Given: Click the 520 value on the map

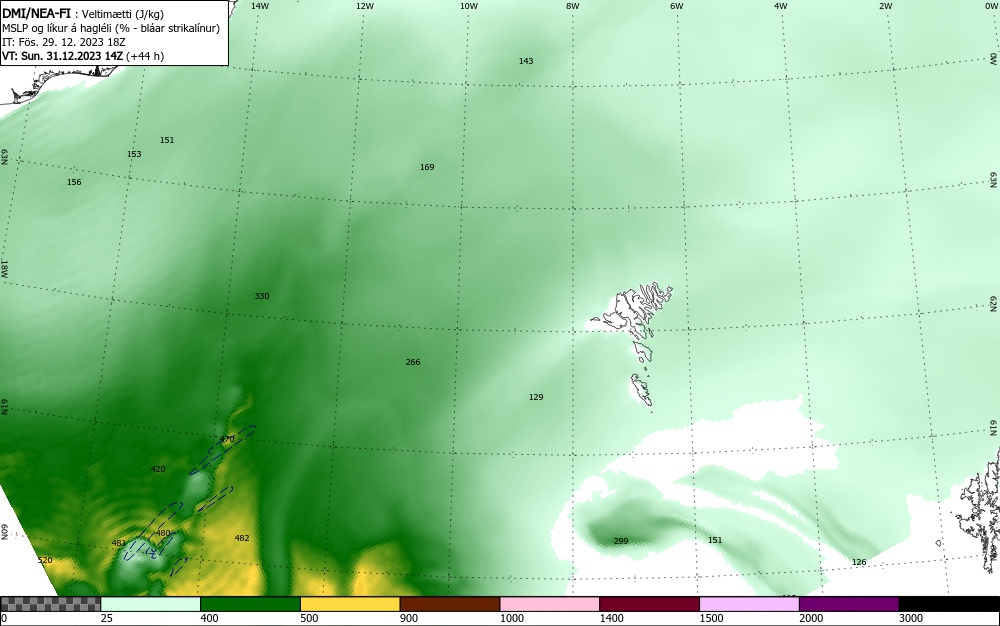Looking at the screenshot, I should (45, 560).
